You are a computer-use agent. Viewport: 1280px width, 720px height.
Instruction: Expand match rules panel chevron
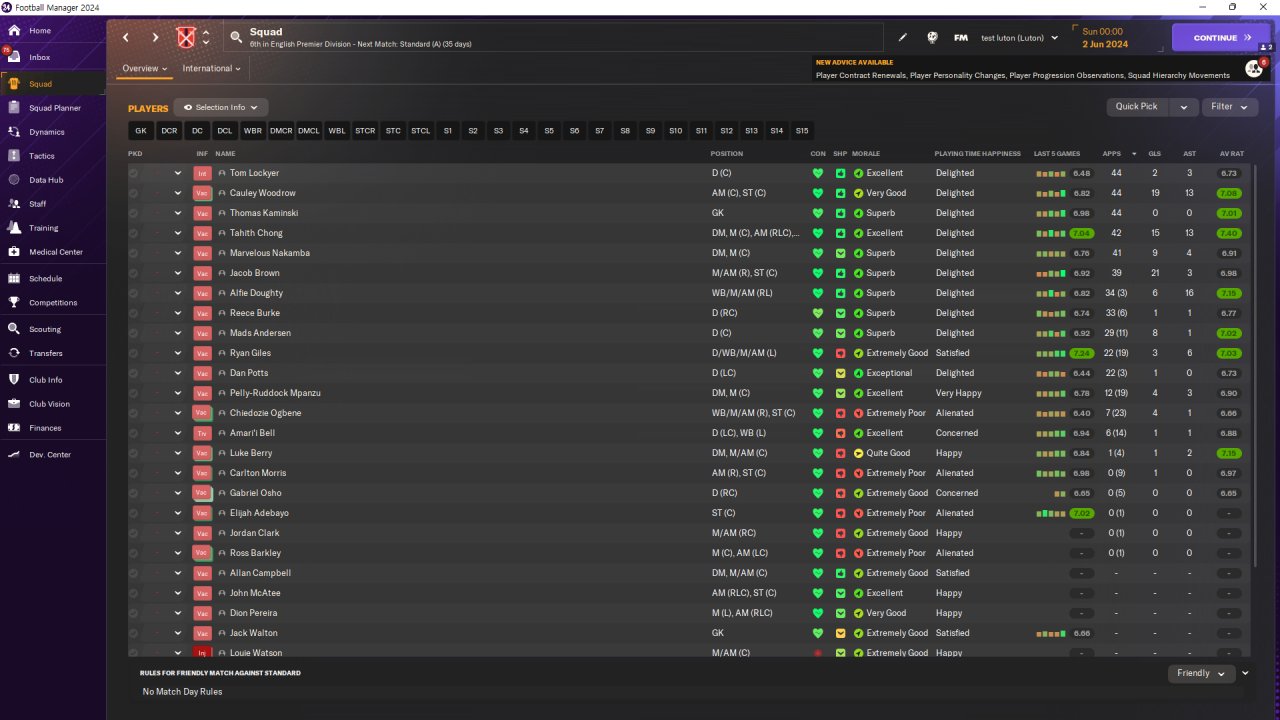click(1245, 673)
